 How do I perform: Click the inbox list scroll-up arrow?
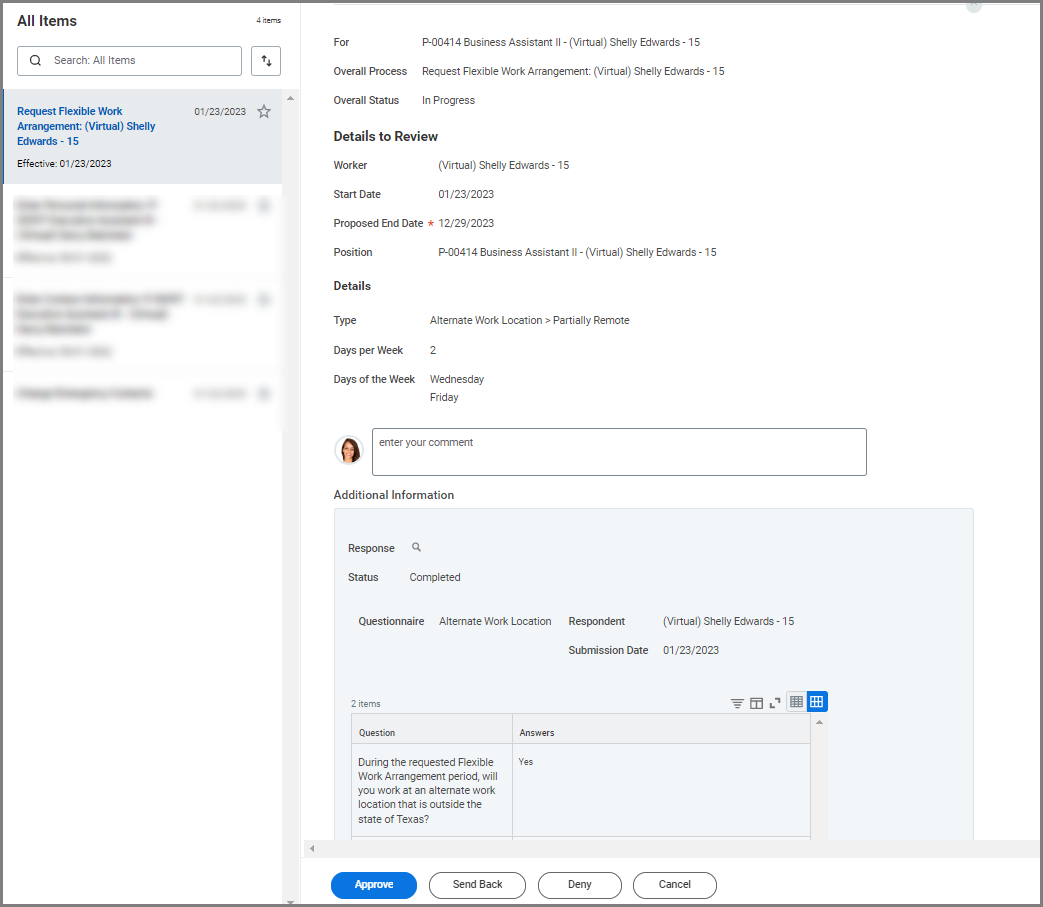click(291, 98)
